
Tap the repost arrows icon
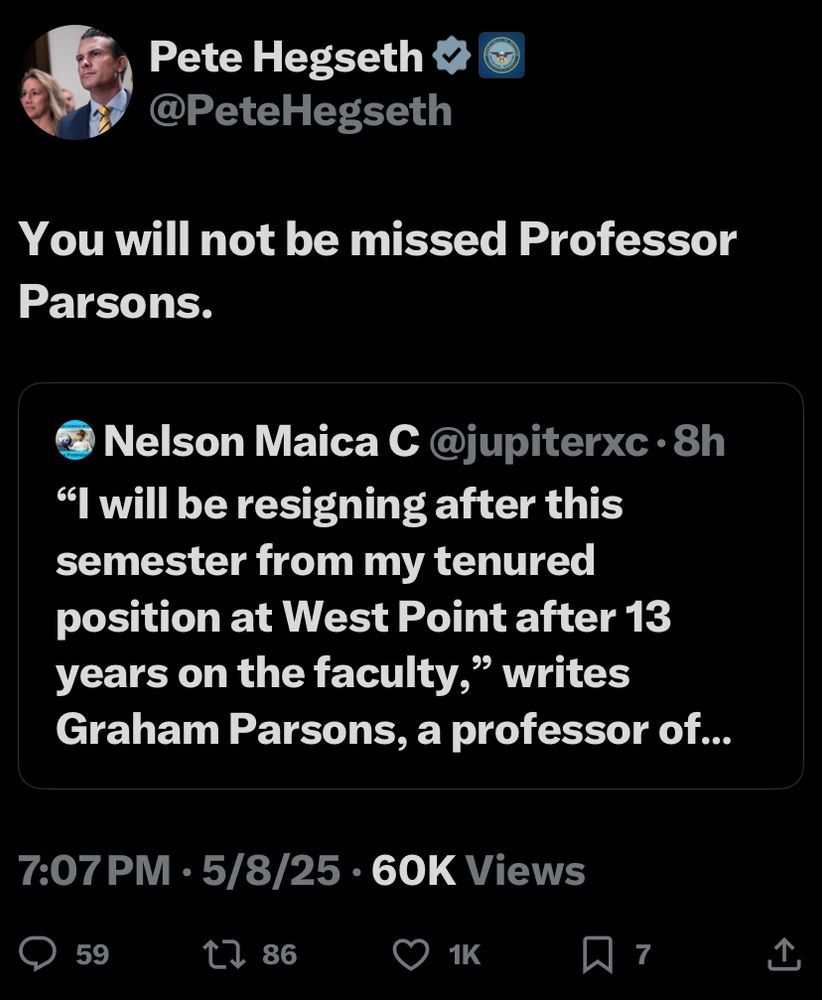(x=224, y=954)
